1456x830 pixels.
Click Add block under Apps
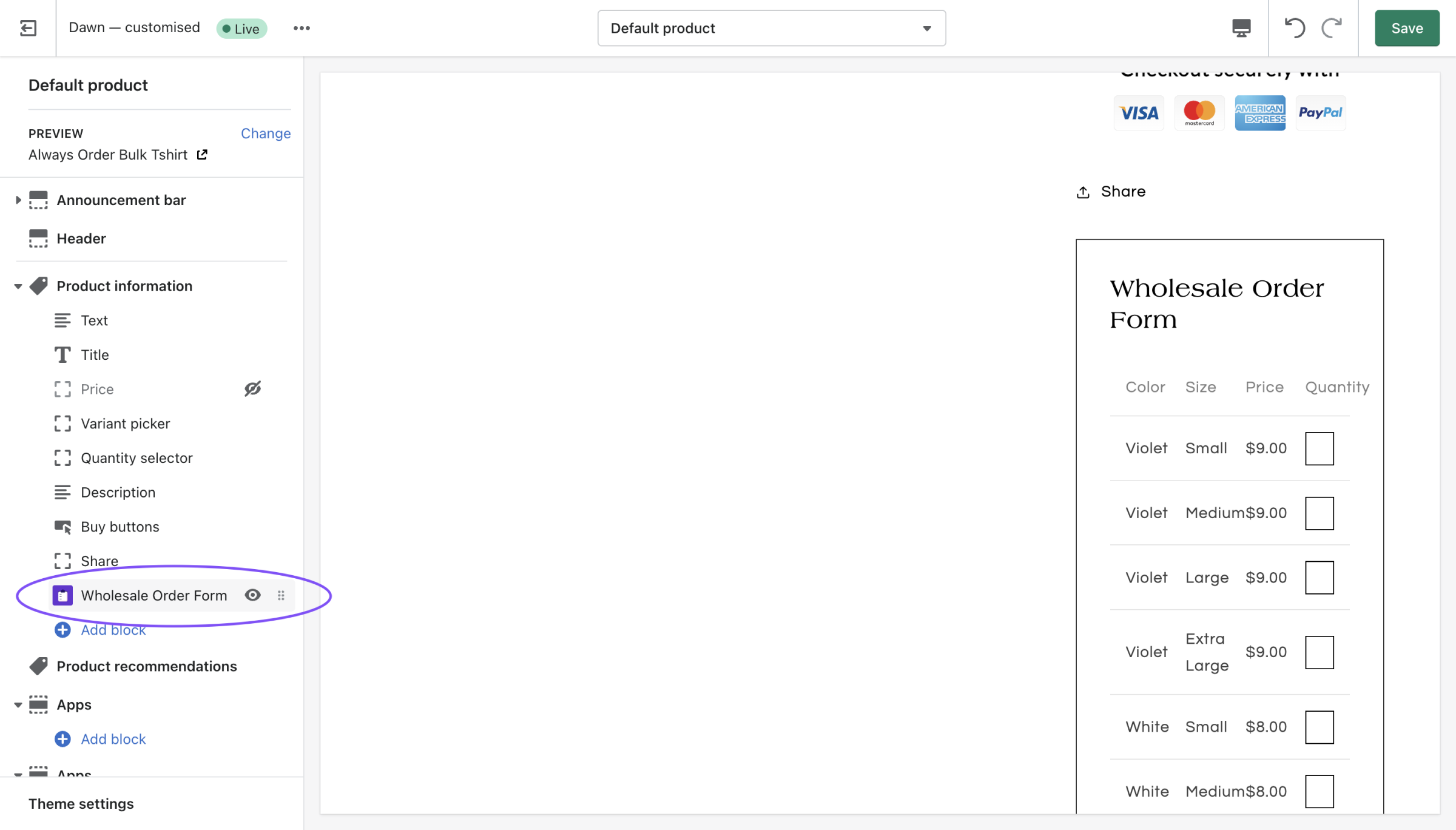pos(113,739)
